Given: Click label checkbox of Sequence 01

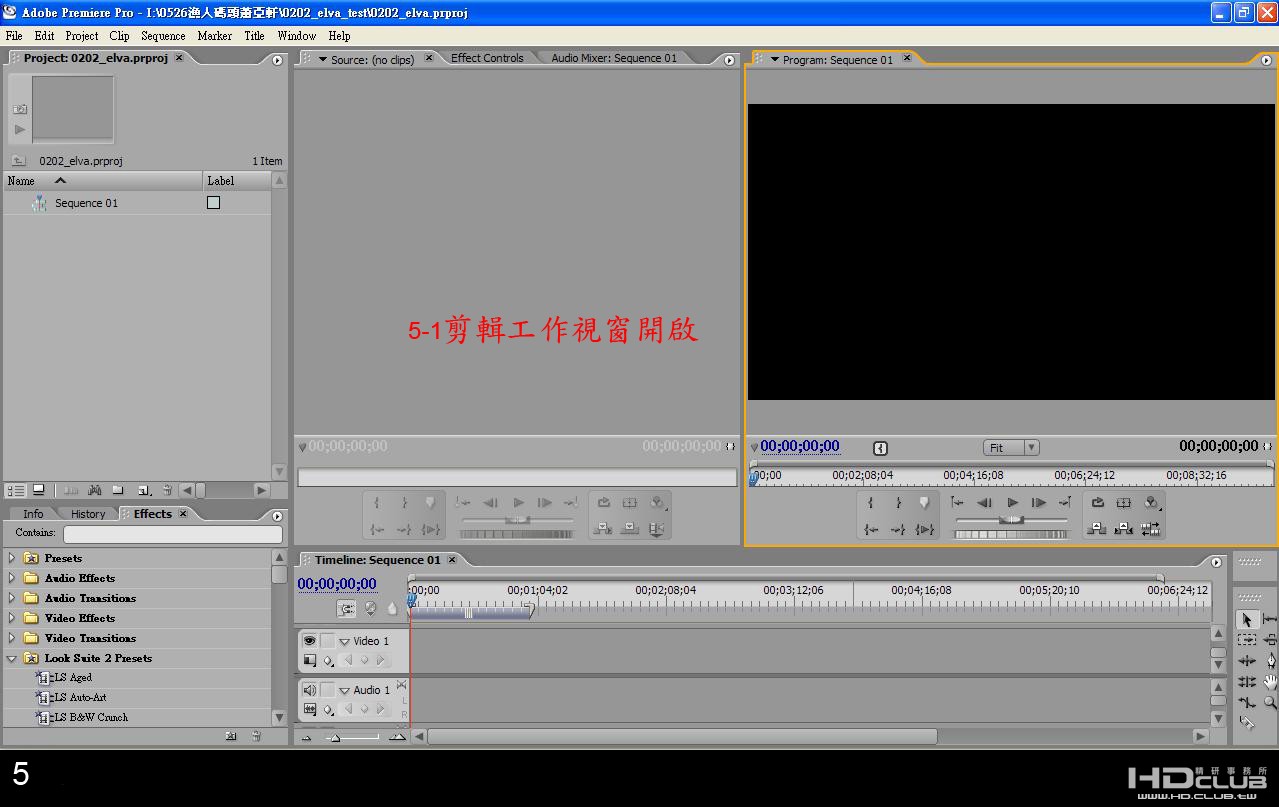Looking at the screenshot, I should point(213,202).
